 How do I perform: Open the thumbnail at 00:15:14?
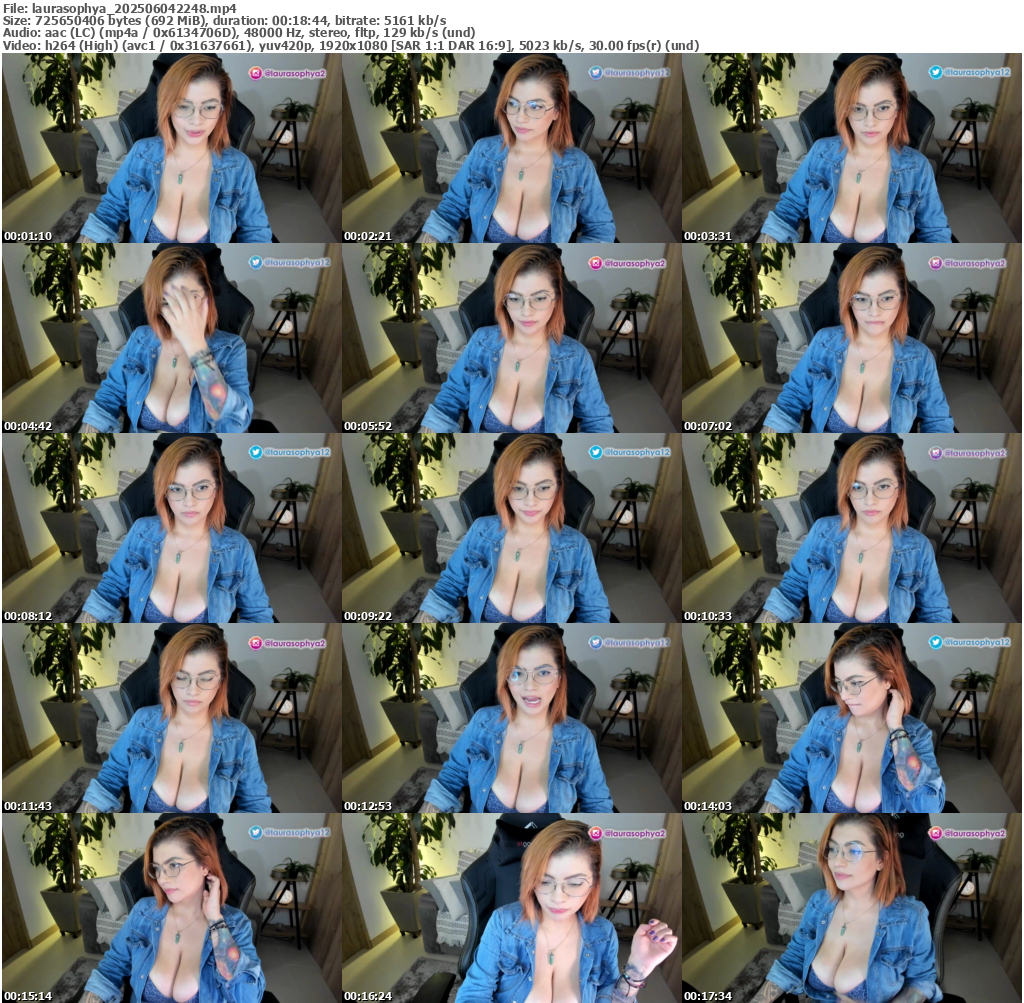[x=171, y=908]
